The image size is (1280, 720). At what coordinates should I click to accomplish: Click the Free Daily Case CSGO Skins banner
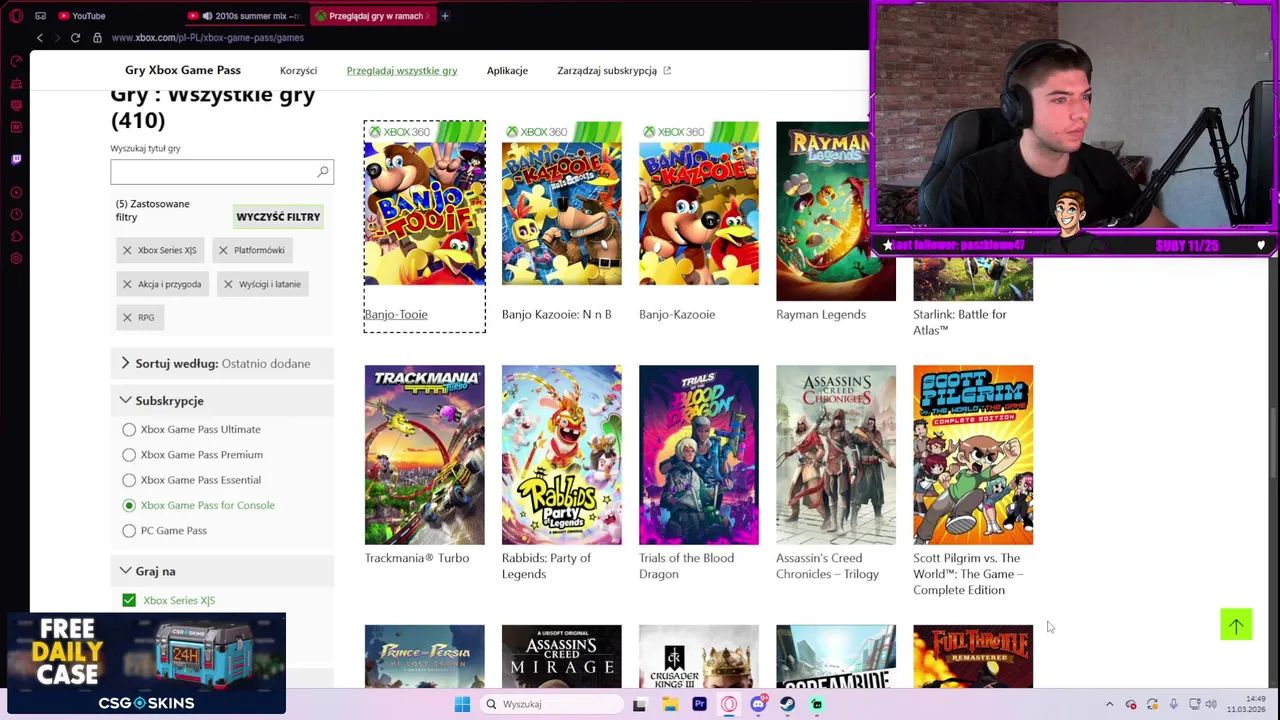146,664
